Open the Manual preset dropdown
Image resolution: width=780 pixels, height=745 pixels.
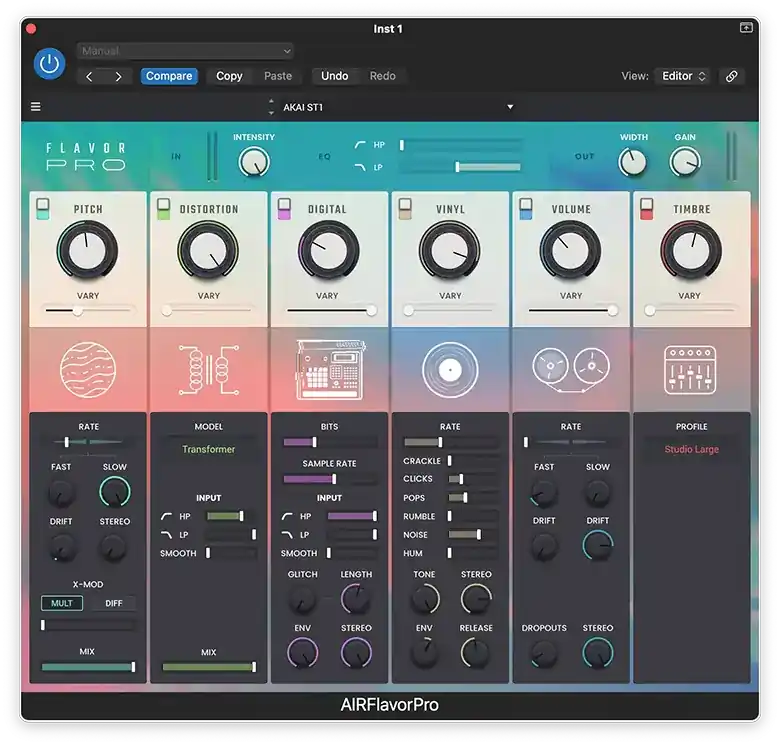[185, 51]
